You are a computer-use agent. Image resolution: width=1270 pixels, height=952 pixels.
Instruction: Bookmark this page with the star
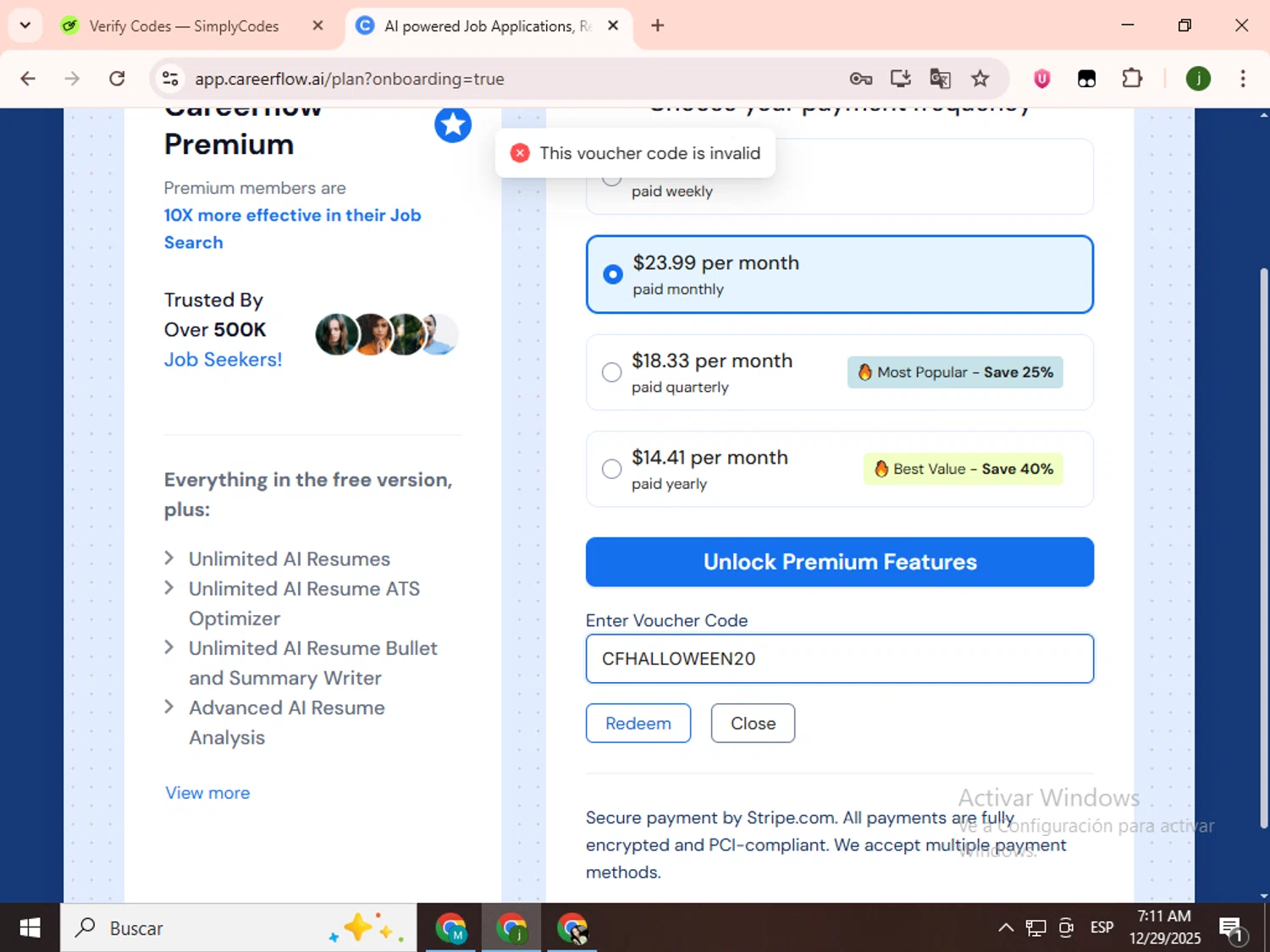pos(980,79)
